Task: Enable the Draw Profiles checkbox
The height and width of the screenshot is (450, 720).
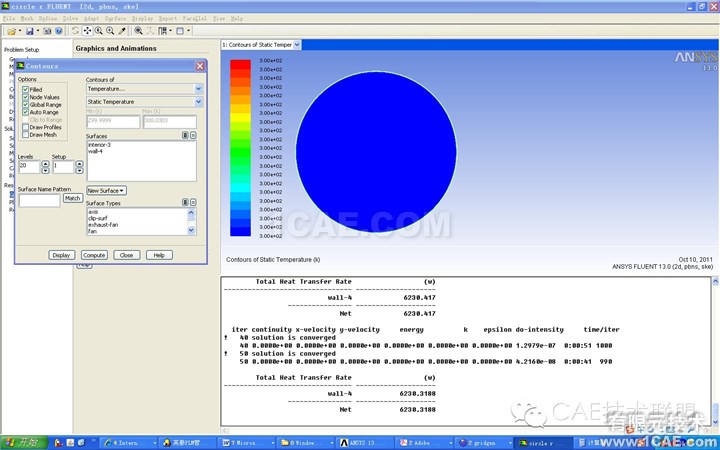Action: coord(26,127)
